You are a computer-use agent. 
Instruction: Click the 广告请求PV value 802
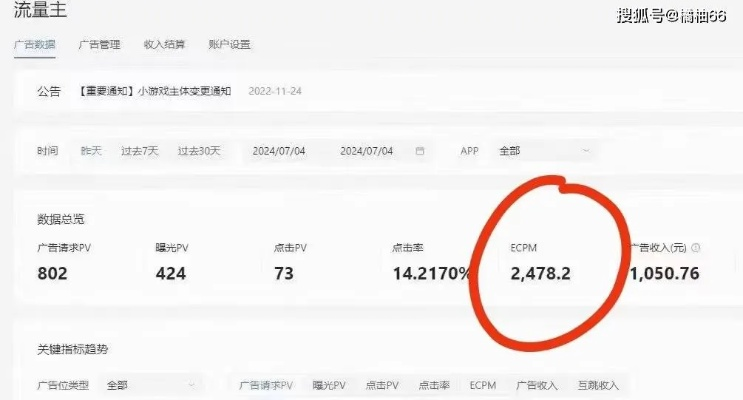pos(53,273)
